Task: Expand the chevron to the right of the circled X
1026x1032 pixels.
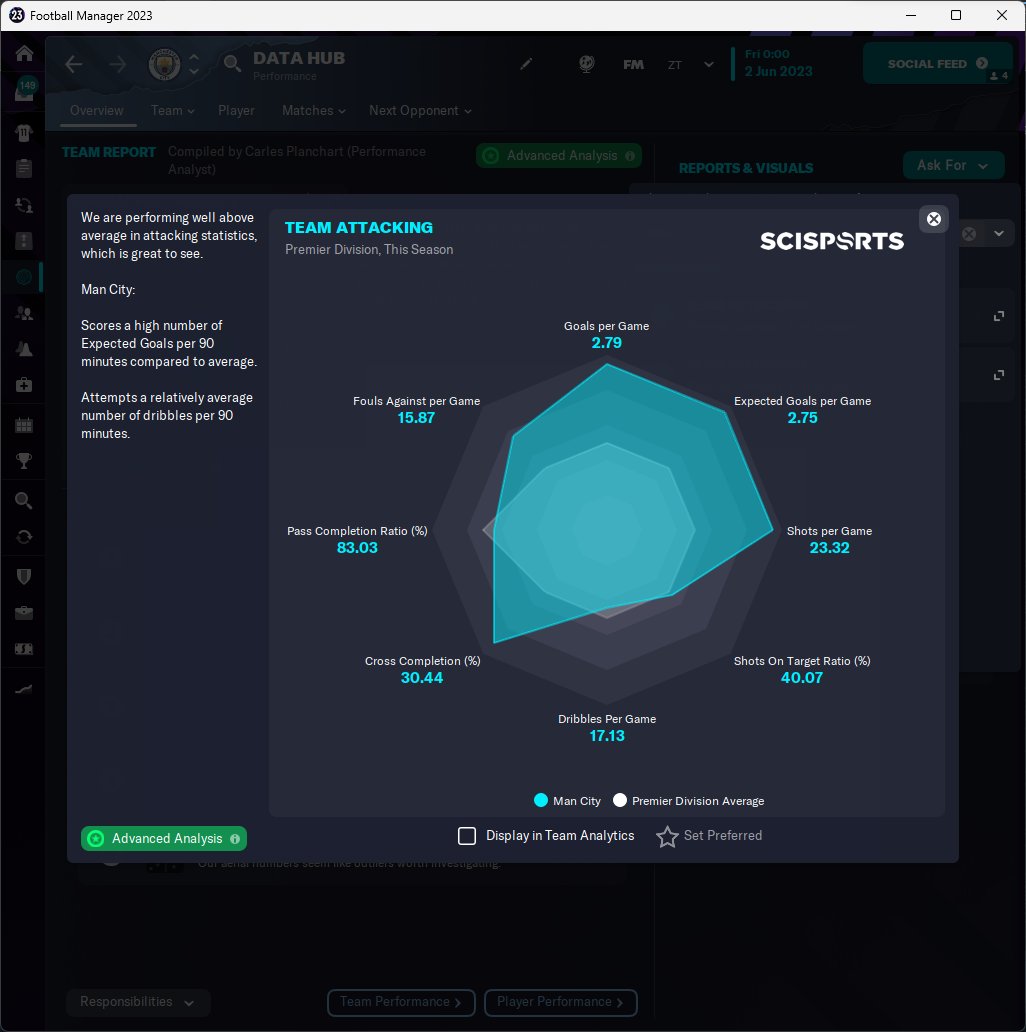Action: [999, 234]
